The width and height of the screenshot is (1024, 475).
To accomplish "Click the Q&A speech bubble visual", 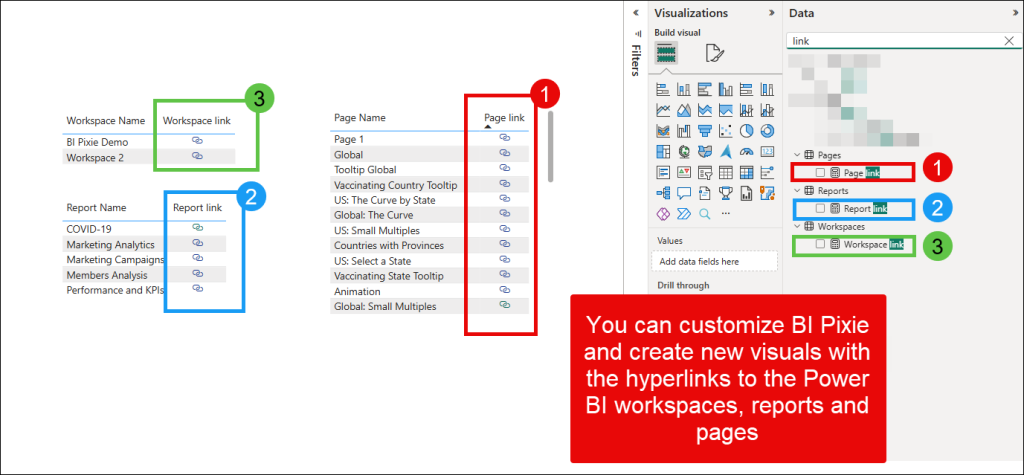I will pos(684,193).
